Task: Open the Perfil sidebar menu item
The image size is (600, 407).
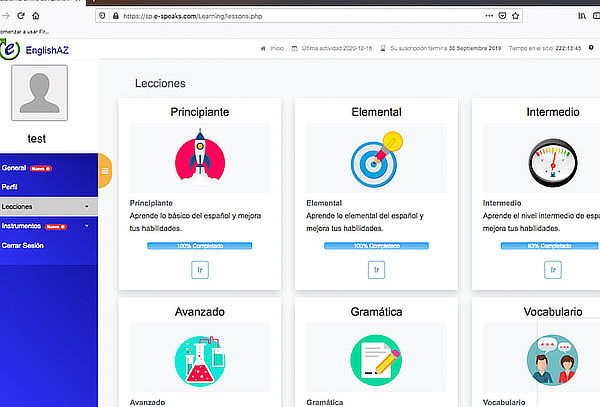Action: (10, 187)
